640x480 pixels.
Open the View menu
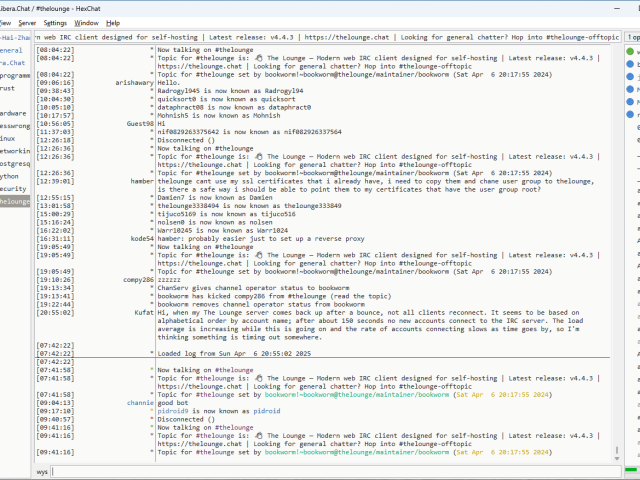5,22
